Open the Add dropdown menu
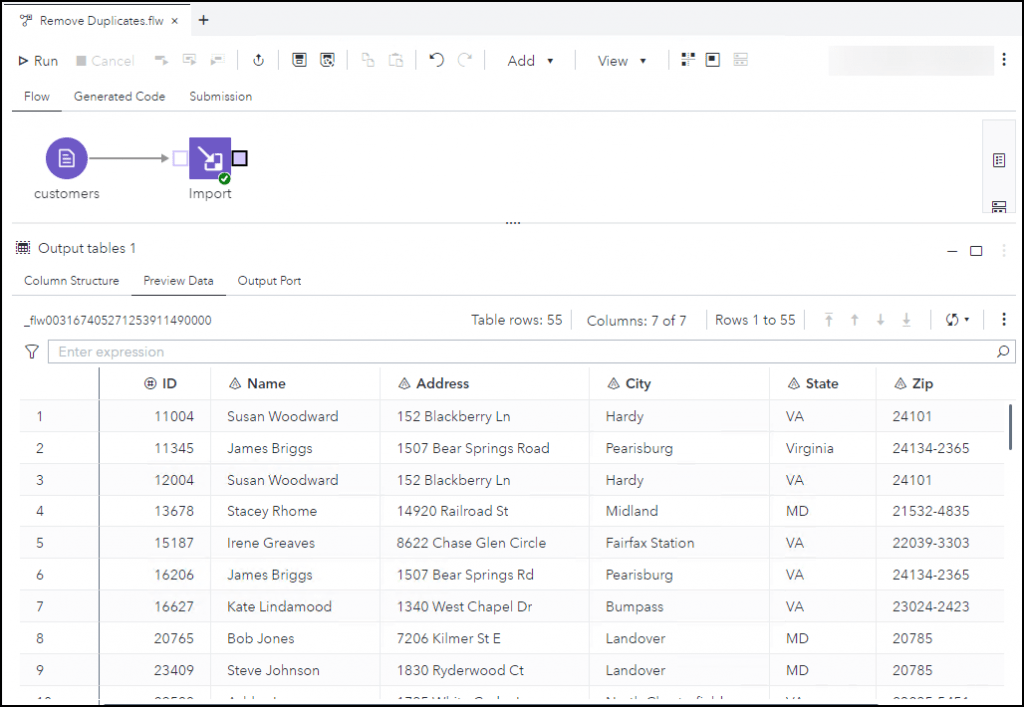Screen dimensions: 1024x707 click(x=531, y=60)
